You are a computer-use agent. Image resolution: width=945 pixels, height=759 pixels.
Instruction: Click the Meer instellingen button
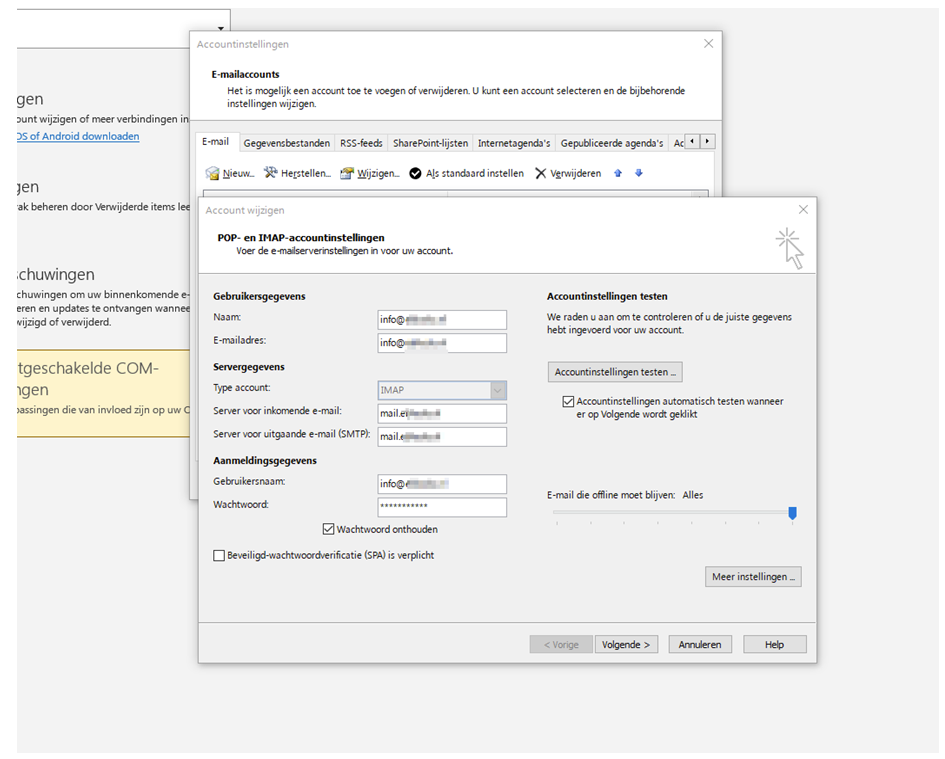click(753, 577)
